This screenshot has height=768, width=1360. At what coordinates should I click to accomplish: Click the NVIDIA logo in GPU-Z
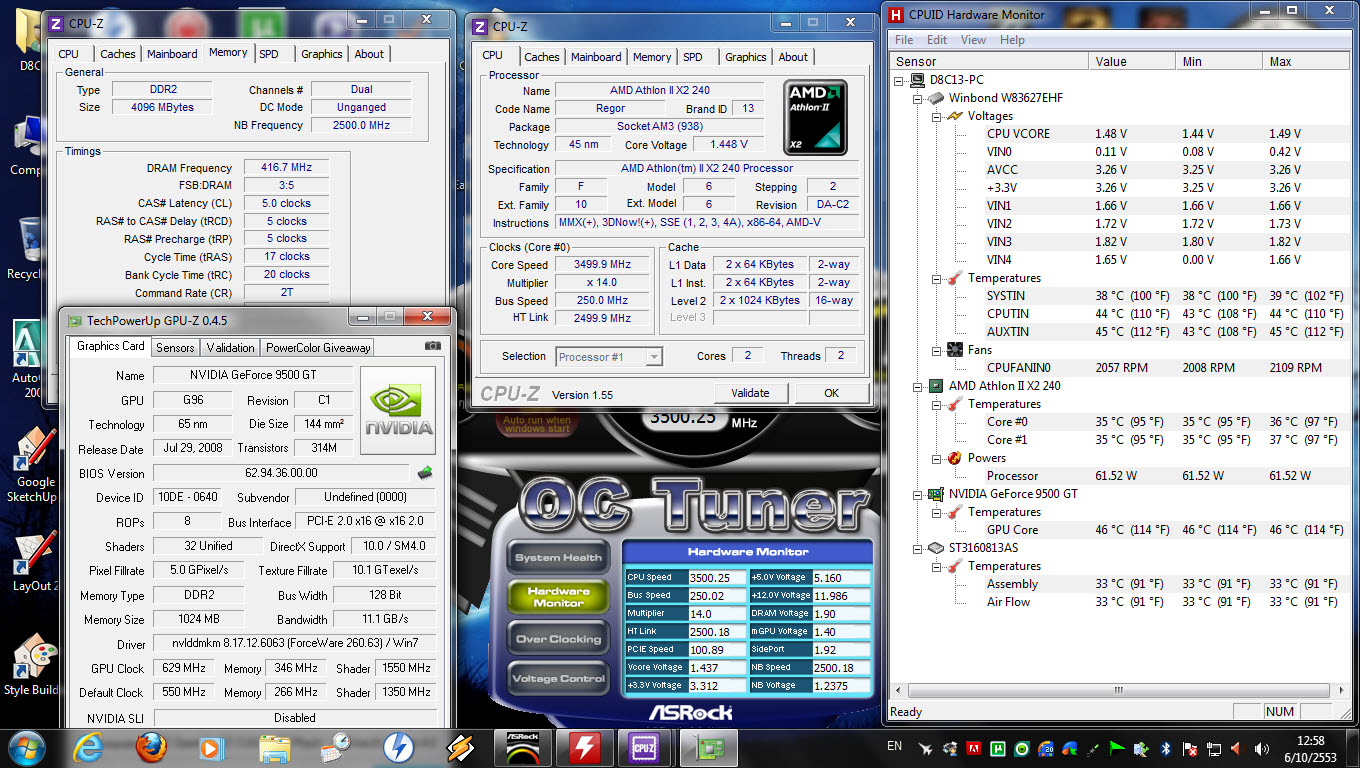click(398, 411)
